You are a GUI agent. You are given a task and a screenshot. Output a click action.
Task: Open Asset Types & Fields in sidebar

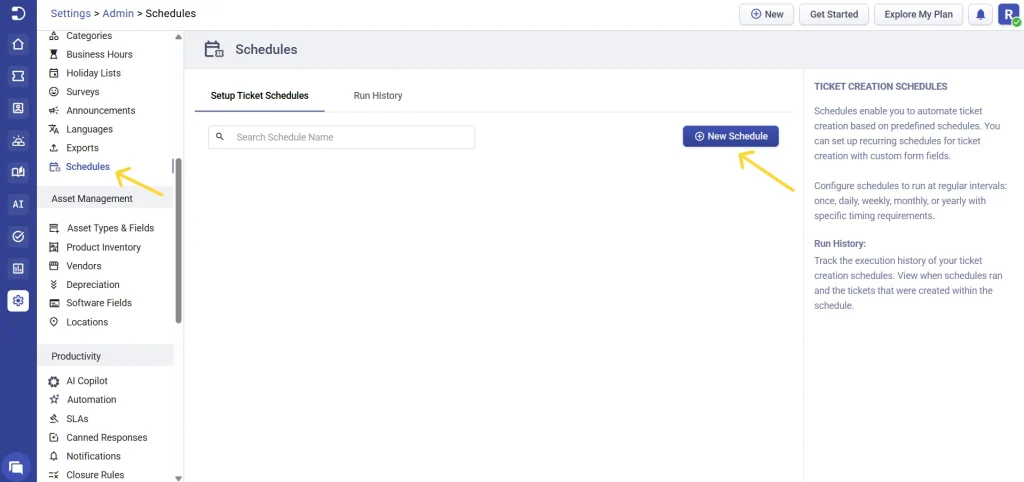[110, 228]
